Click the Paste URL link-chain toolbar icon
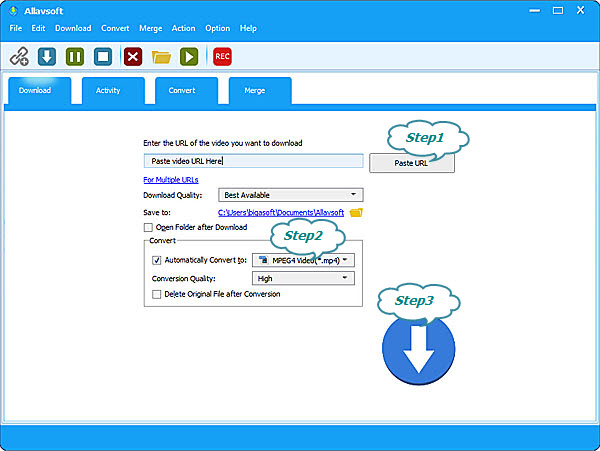 click(19, 57)
